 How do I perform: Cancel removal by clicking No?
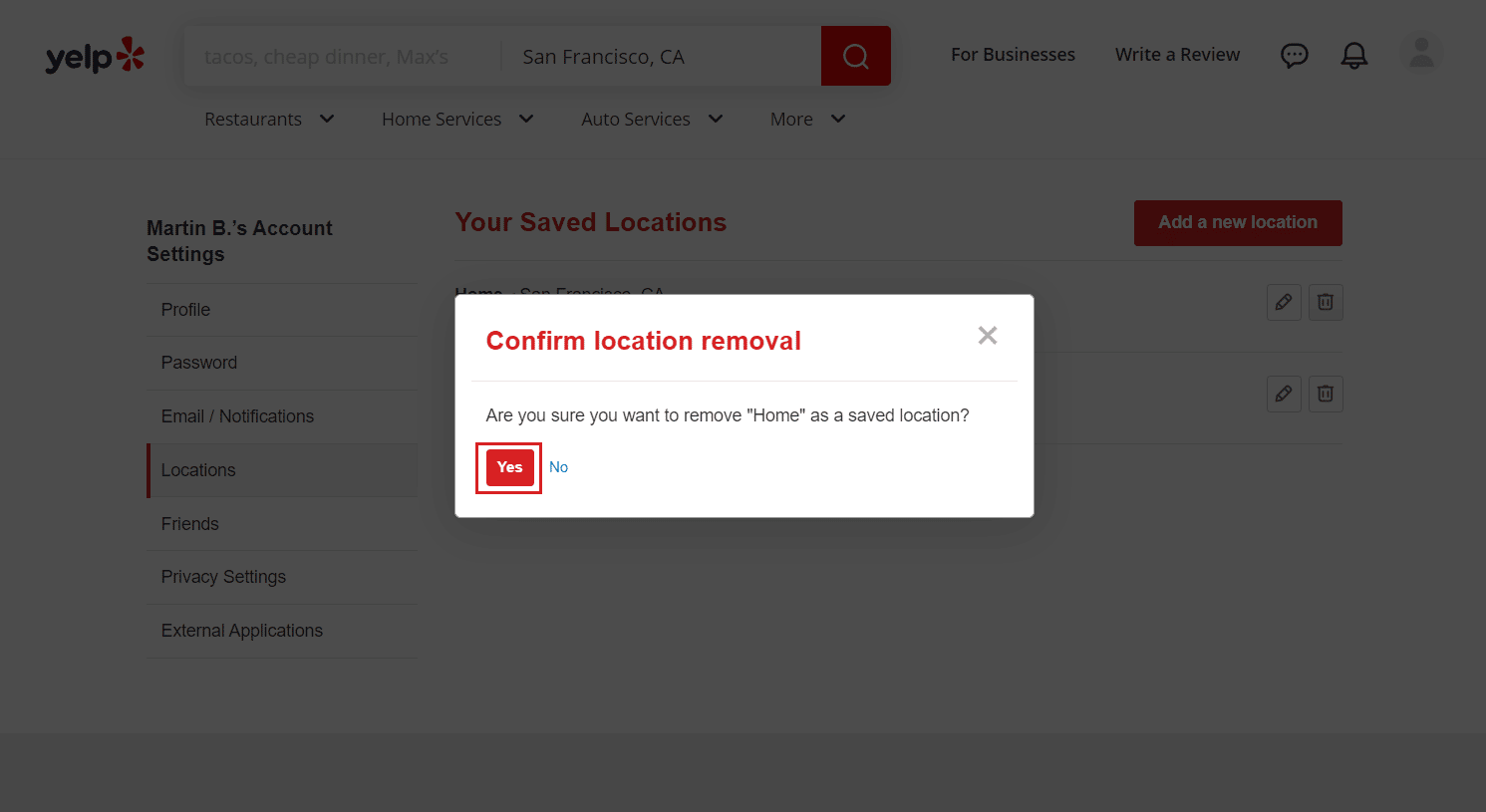coord(558,466)
